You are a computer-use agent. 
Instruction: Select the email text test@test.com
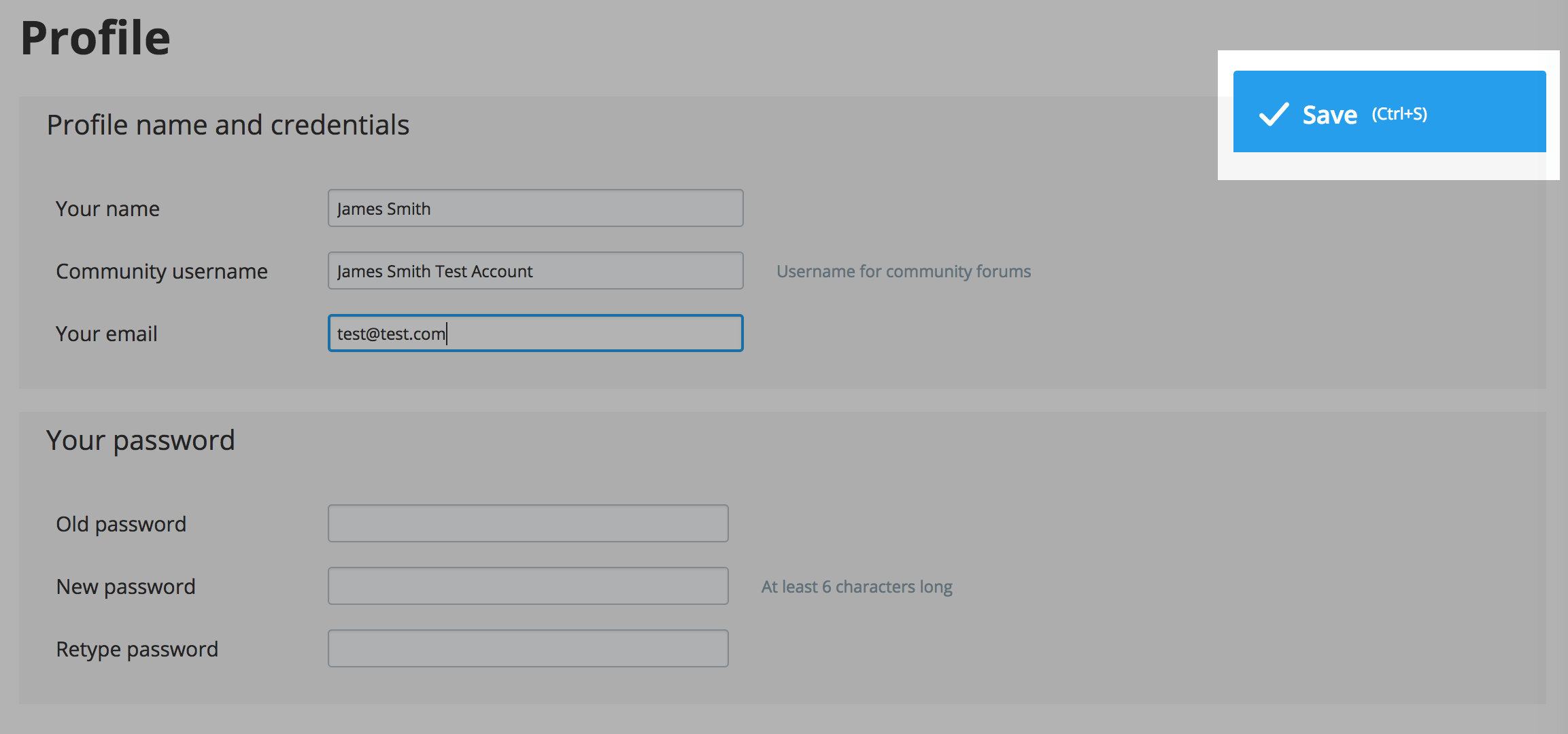tap(391, 333)
